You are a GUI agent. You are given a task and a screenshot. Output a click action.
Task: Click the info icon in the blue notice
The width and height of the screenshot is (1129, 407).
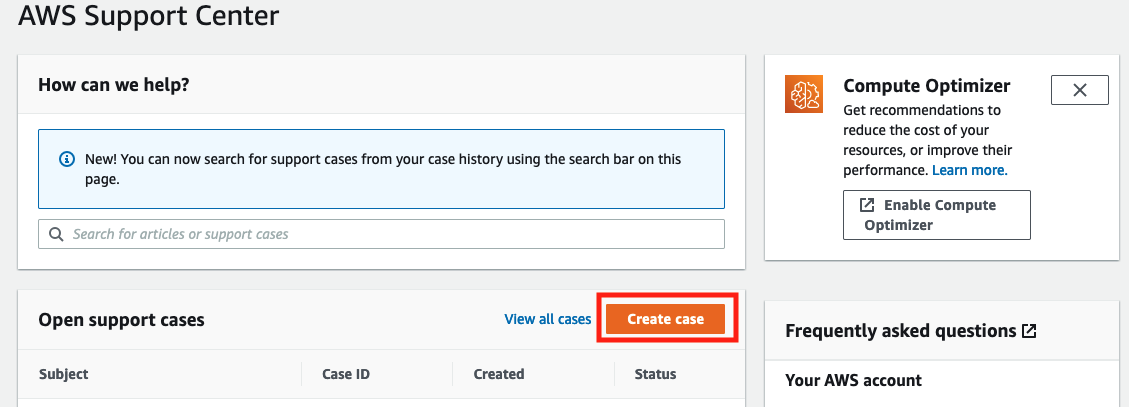(66, 159)
